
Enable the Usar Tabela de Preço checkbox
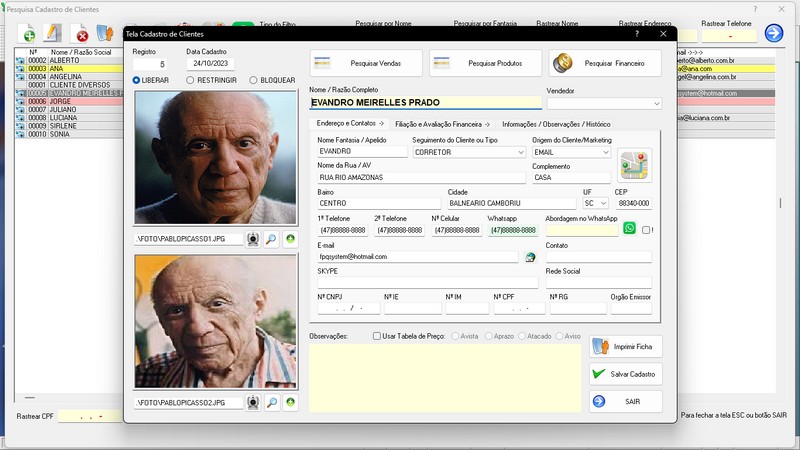pos(377,336)
